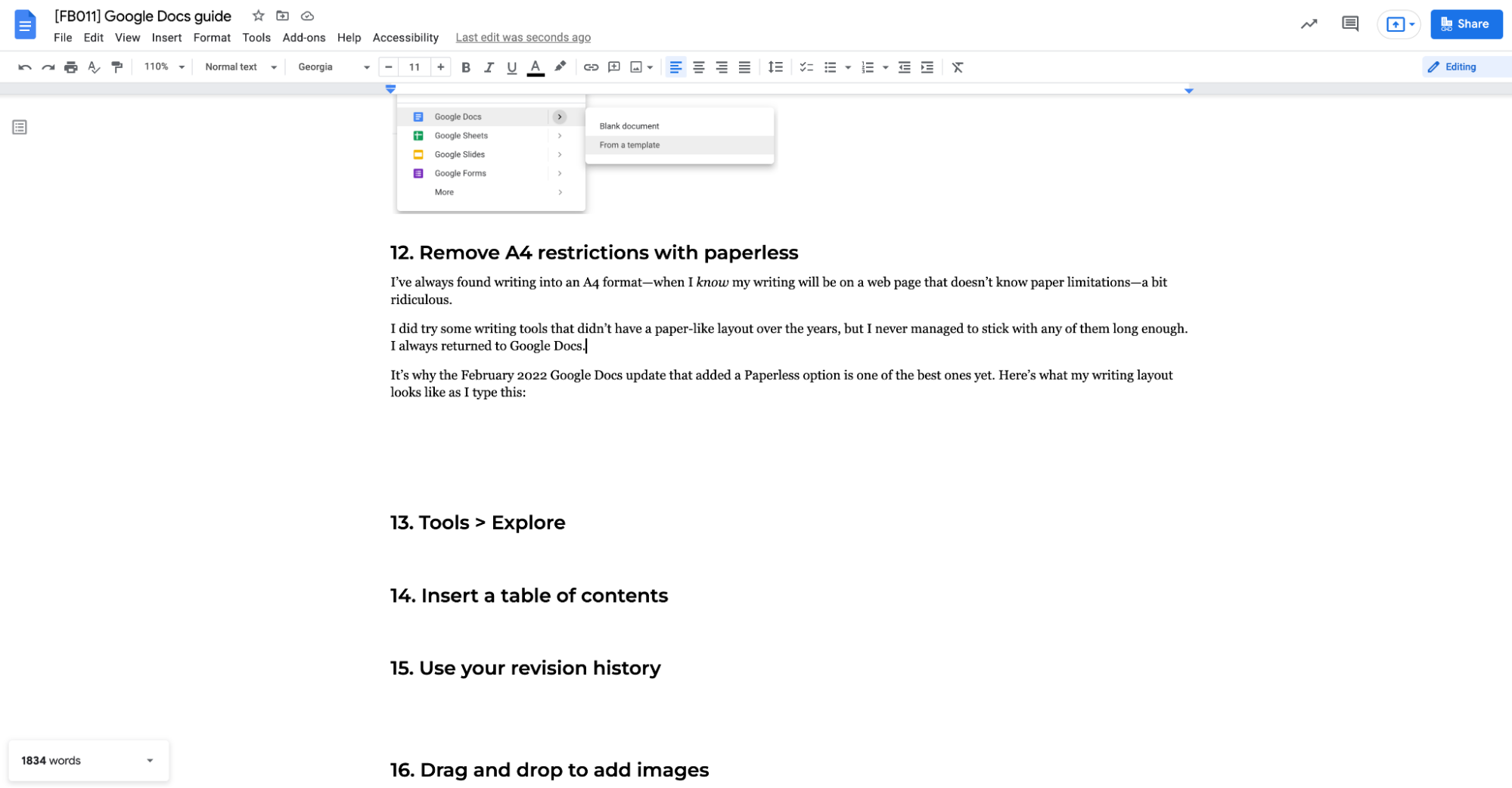Choose From a template in the submenu
Screen dimensions: 1512x788
629,144
